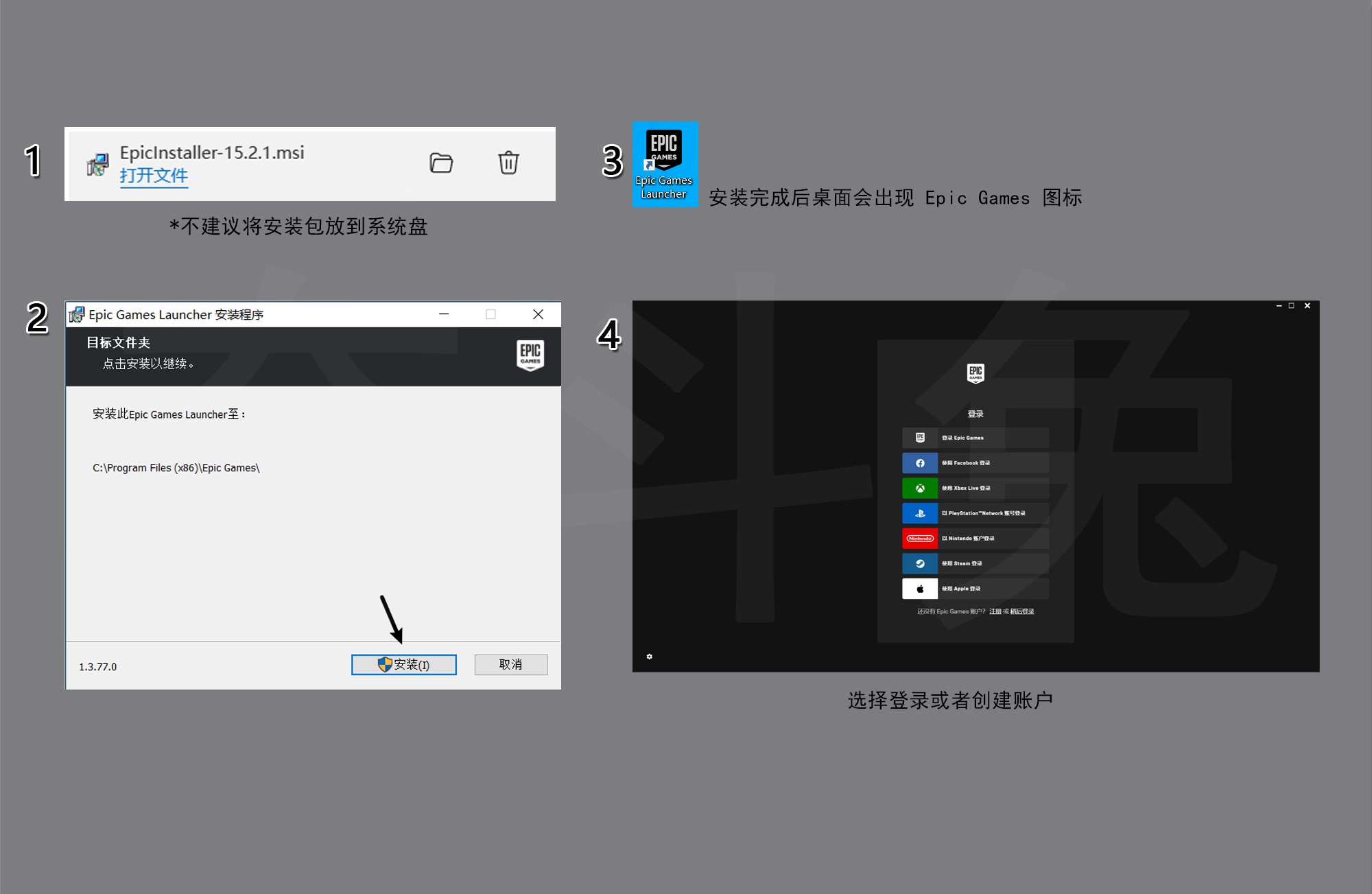The image size is (1372, 894).
Task: Click 注册 sign-up link
Action: click(x=995, y=611)
